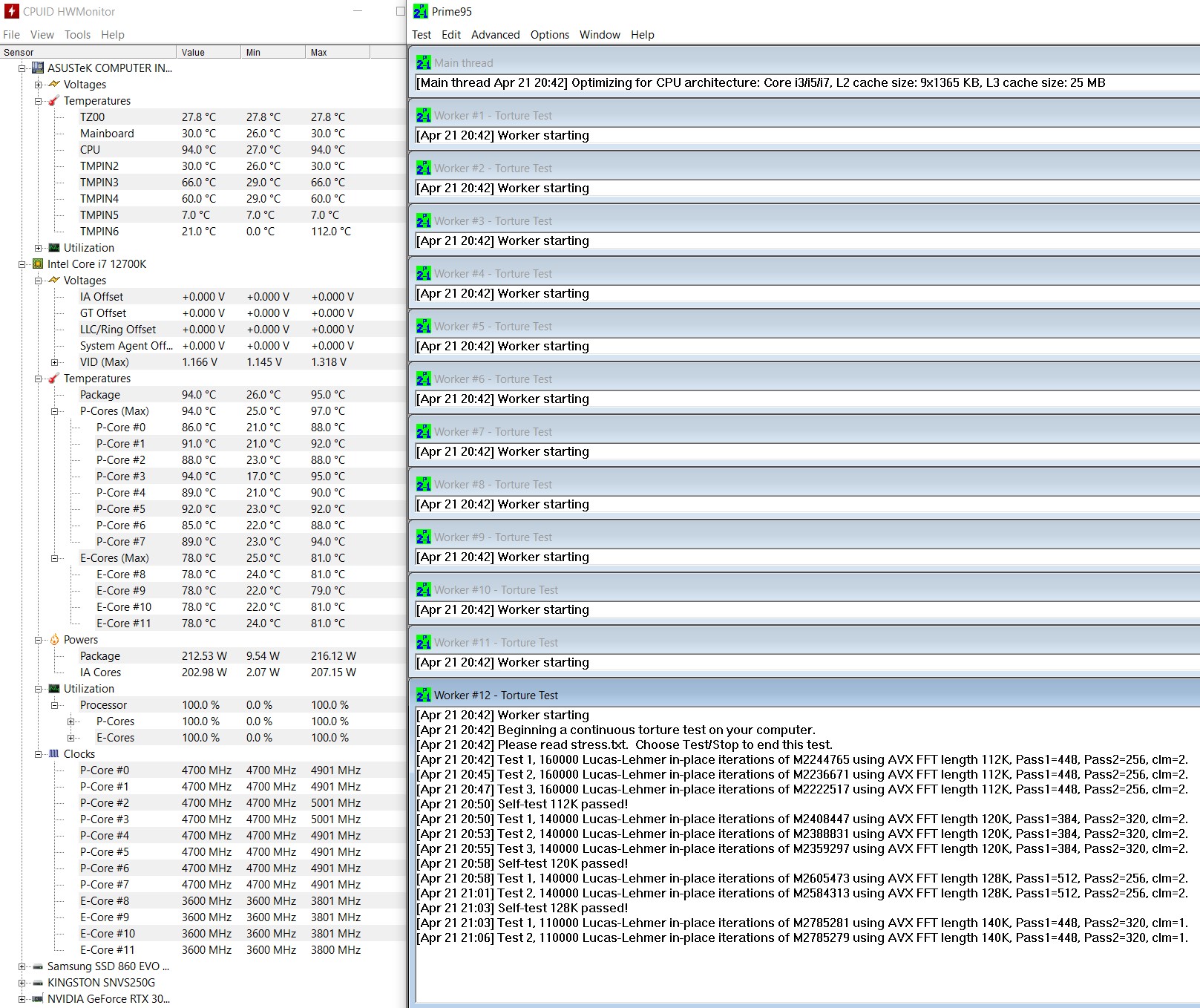This screenshot has width=1200, height=1008.
Task: Collapse the Intel Core i7 Temperatures node
Action: tap(38, 379)
